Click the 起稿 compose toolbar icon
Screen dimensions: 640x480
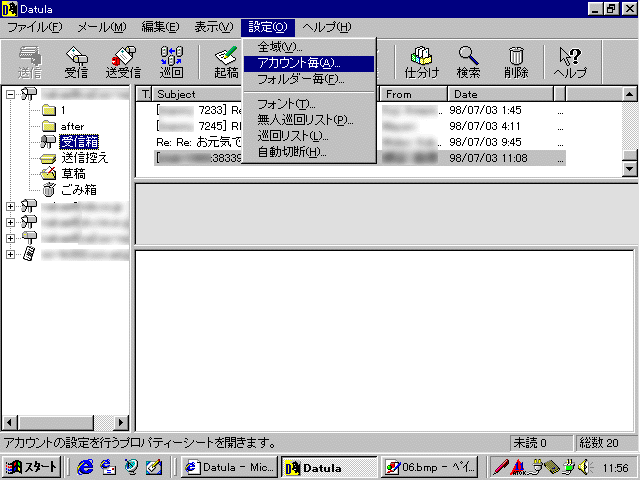[226, 62]
